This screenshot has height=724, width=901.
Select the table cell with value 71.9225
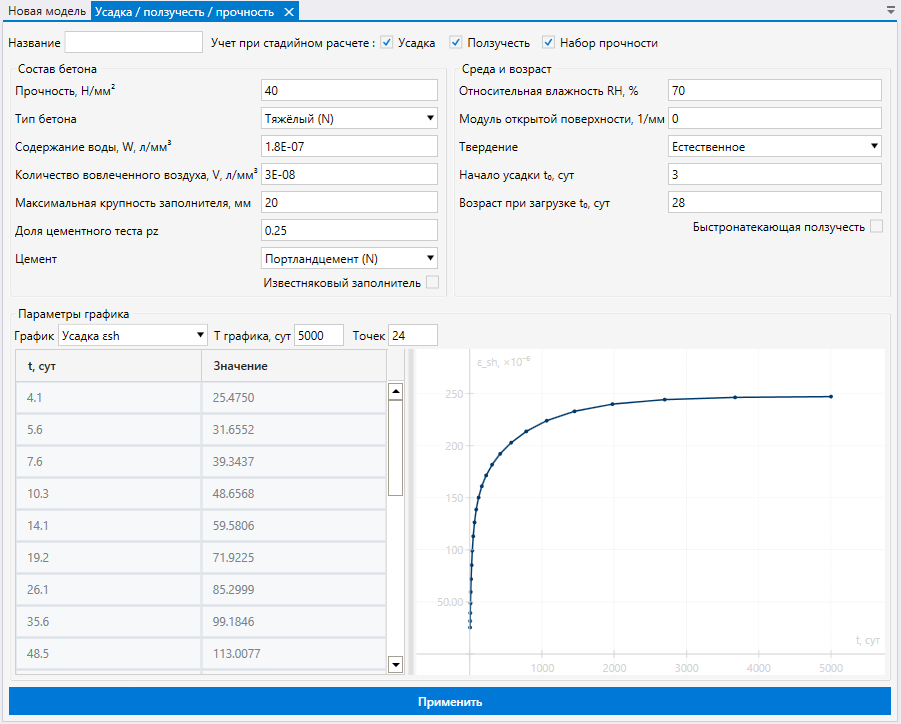click(x=294, y=557)
